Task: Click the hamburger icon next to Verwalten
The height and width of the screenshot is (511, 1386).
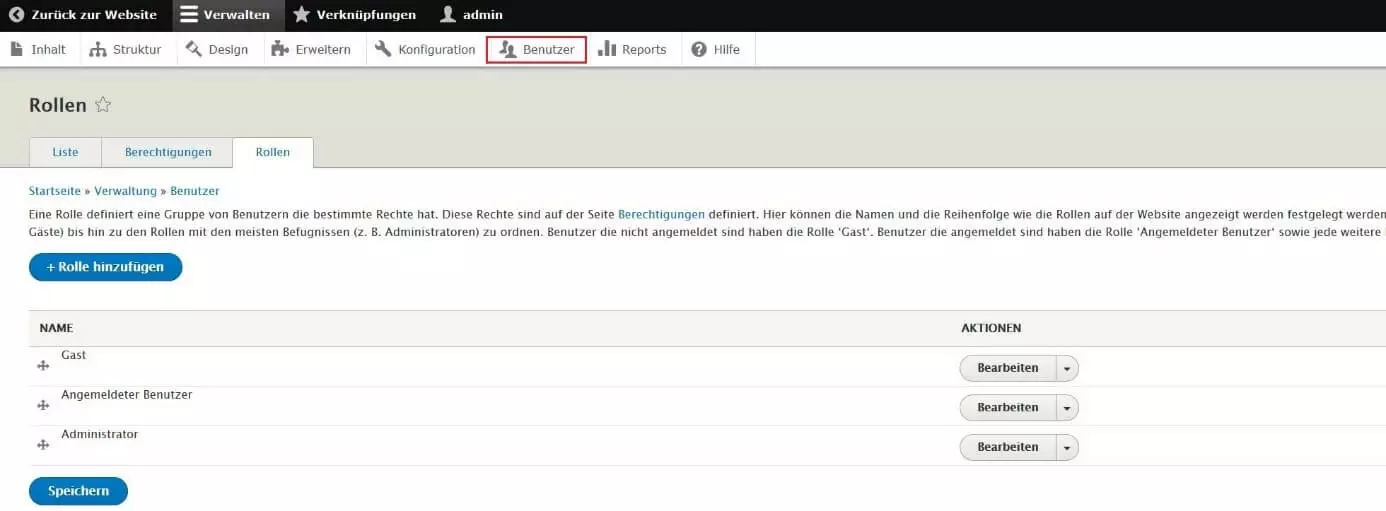Action: tap(189, 15)
